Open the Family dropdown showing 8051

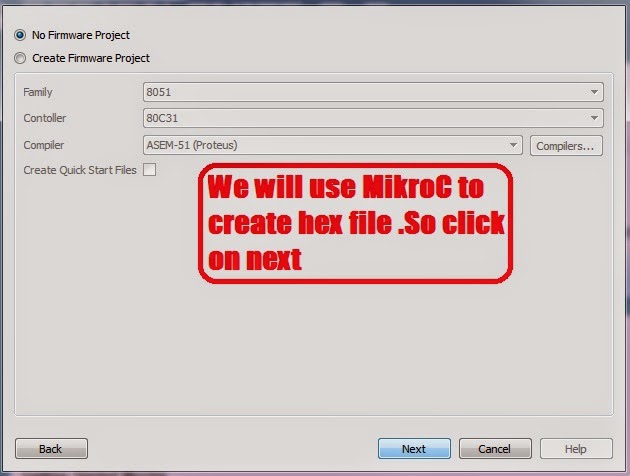click(373, 92)
